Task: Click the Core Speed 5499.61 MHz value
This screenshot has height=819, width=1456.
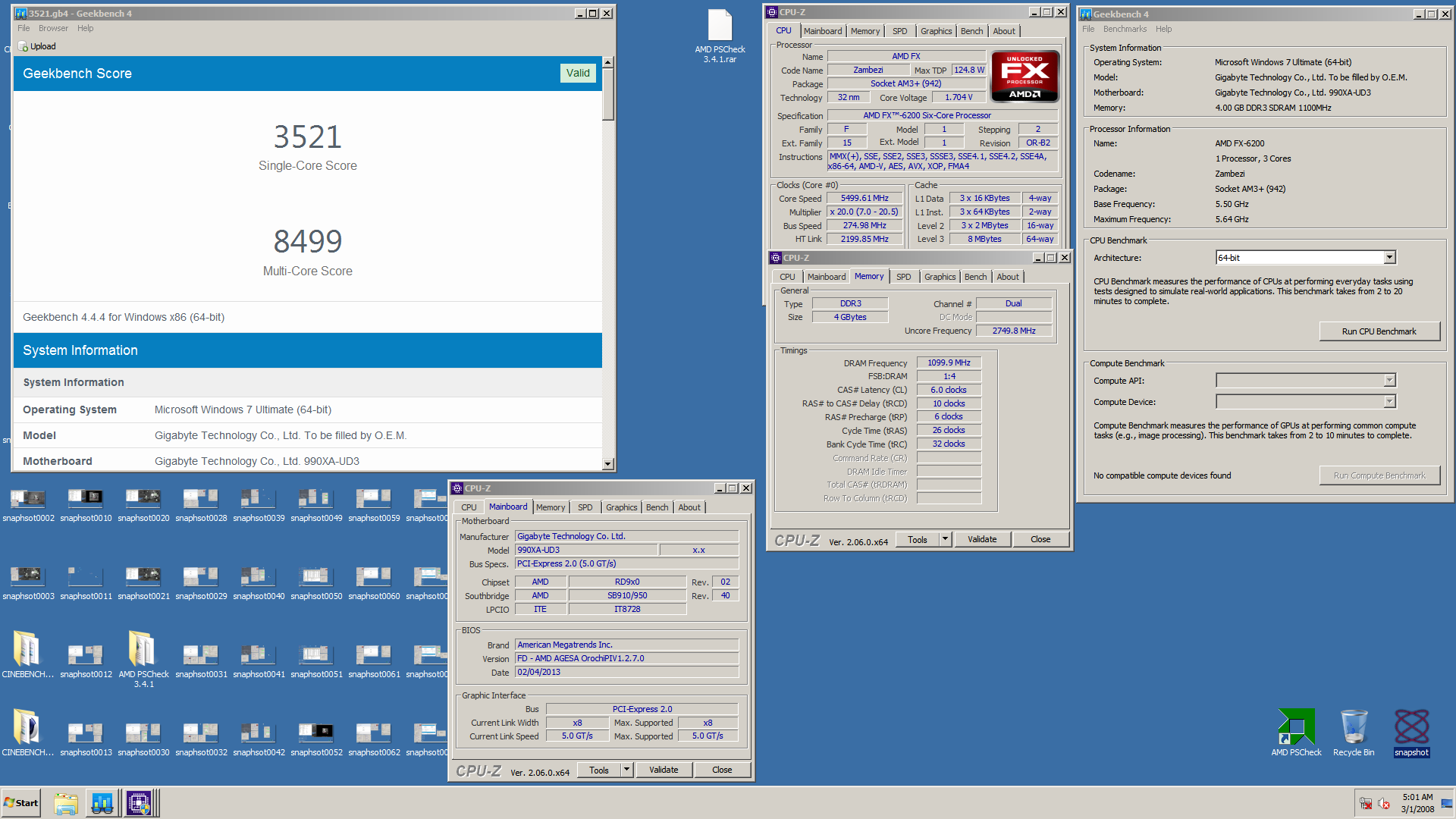Action: (x=864, y=199)
